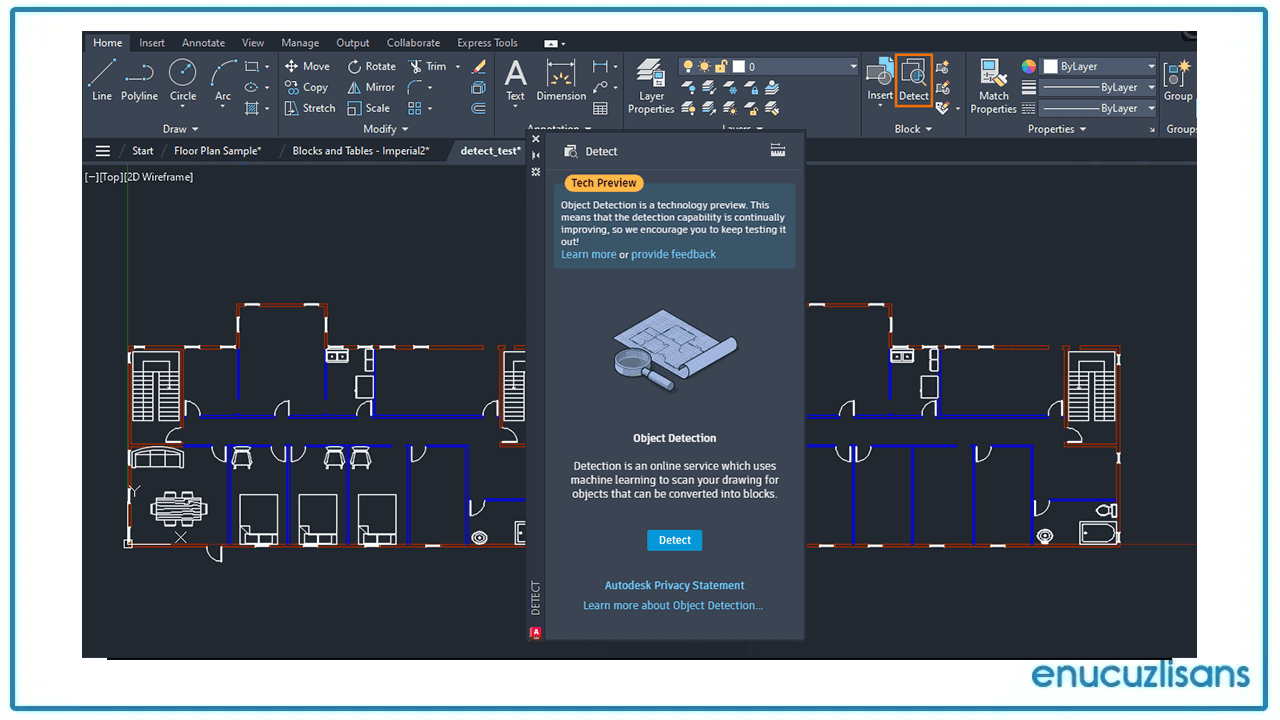Viewport: 1280px width, 720px height.
Task: Click the Explode tool icon
Action: (x=479, y=87)
